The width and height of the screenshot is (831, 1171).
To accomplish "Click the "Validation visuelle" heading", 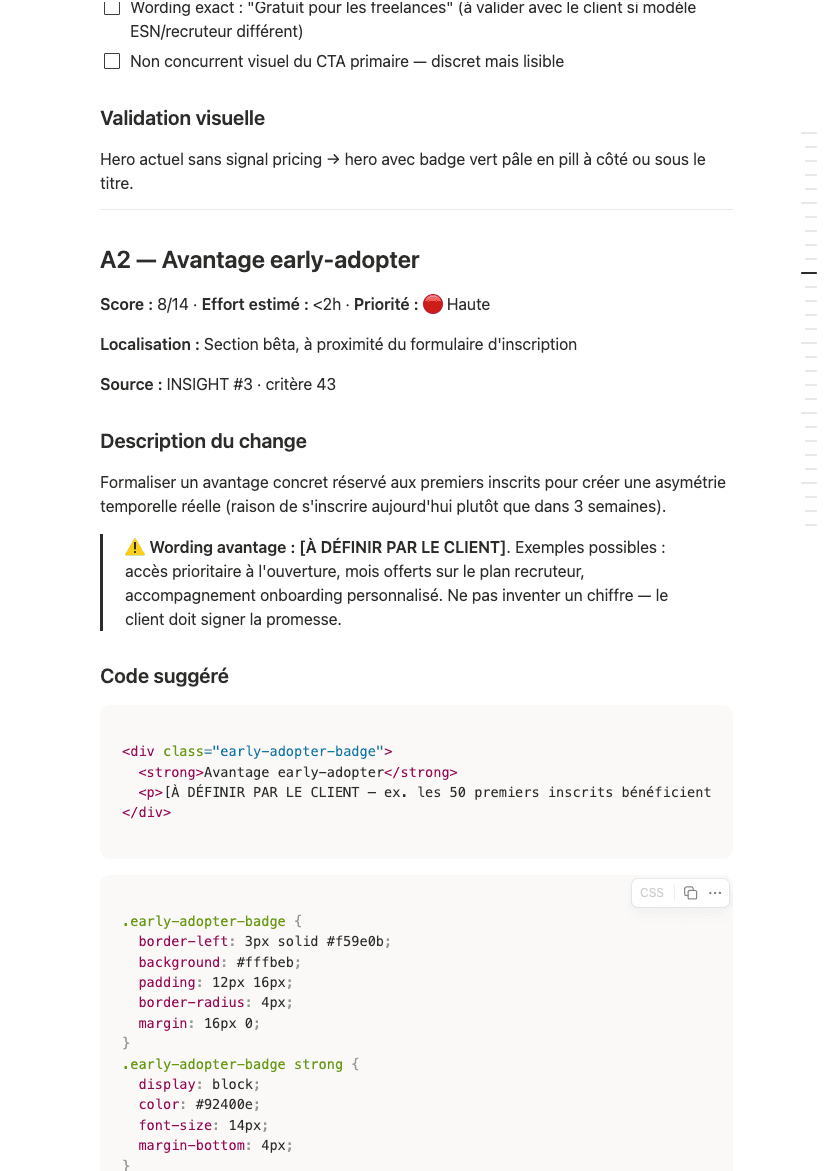I will (x=182, y=118).
